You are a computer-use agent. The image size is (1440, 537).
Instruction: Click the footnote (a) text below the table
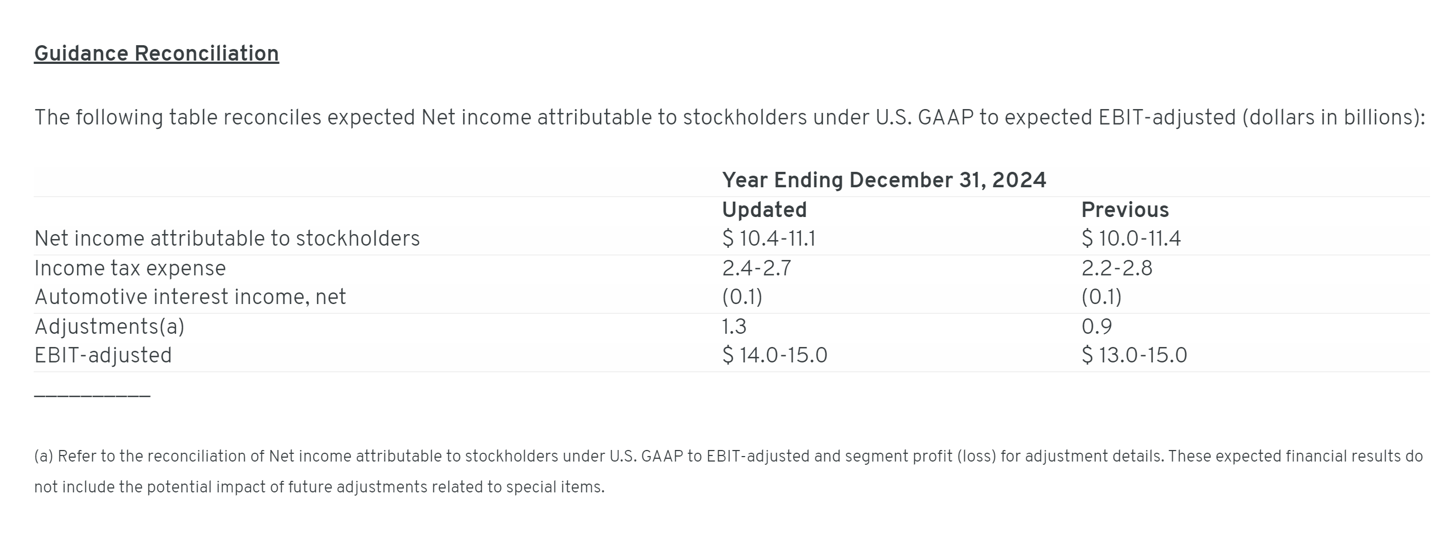point(728,471)
